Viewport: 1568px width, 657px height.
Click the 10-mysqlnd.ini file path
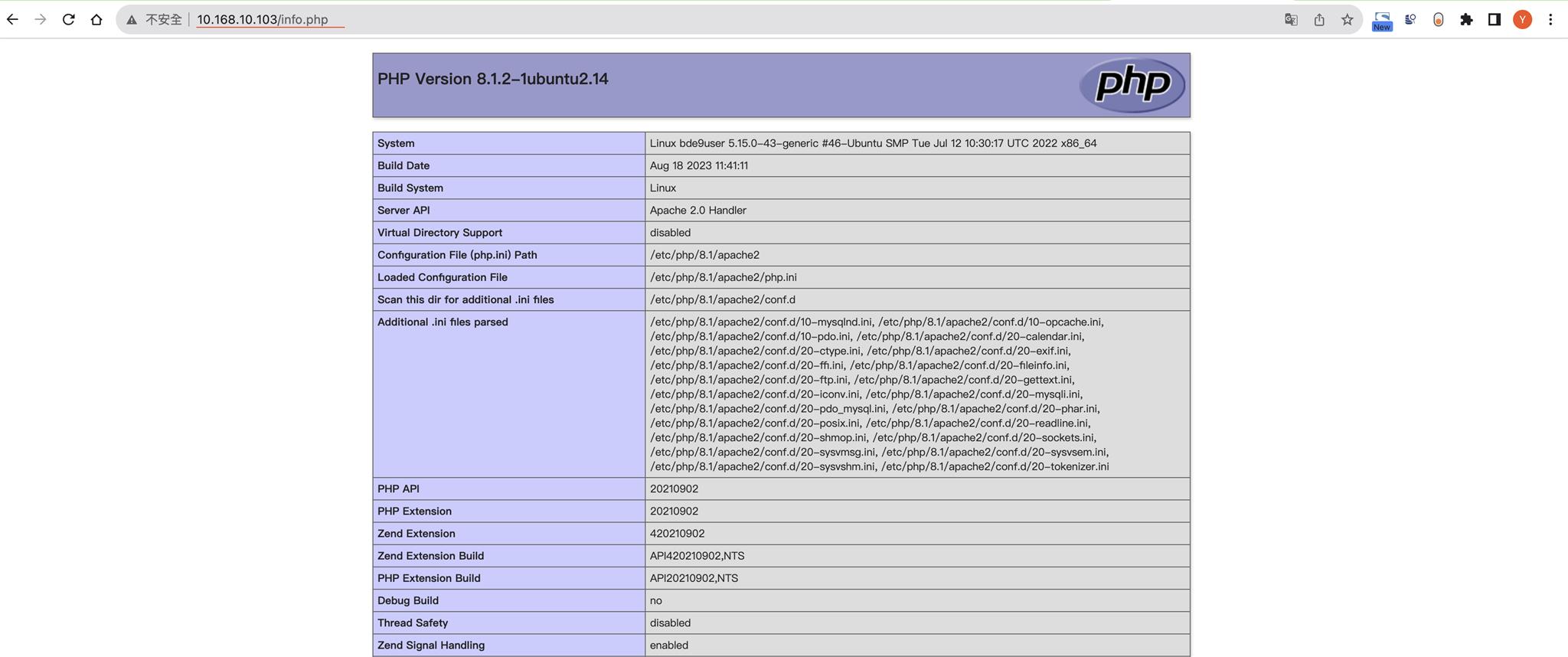pos(761,322)
